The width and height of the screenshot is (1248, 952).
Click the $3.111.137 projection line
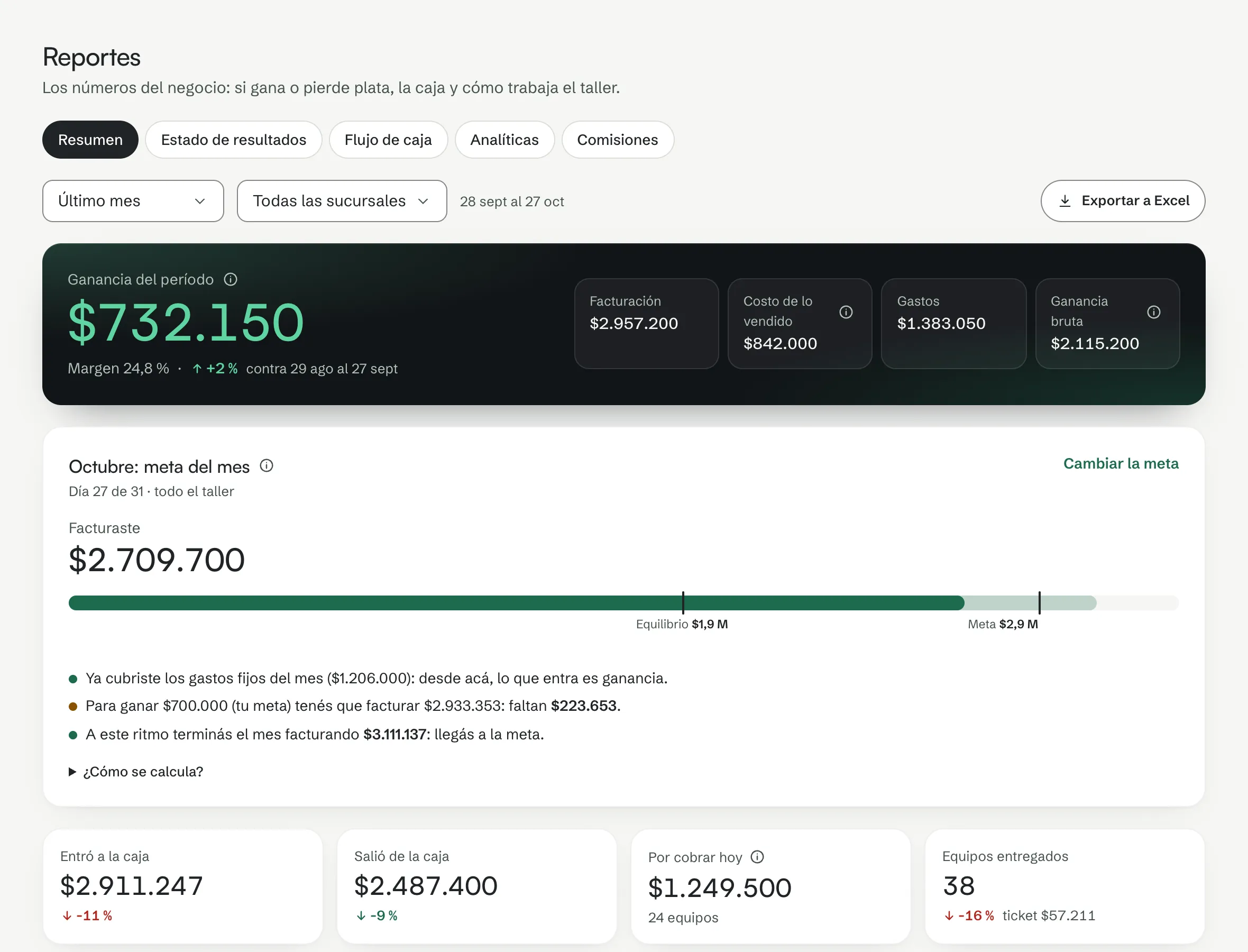pyautogui.click(x=315, y=735)
